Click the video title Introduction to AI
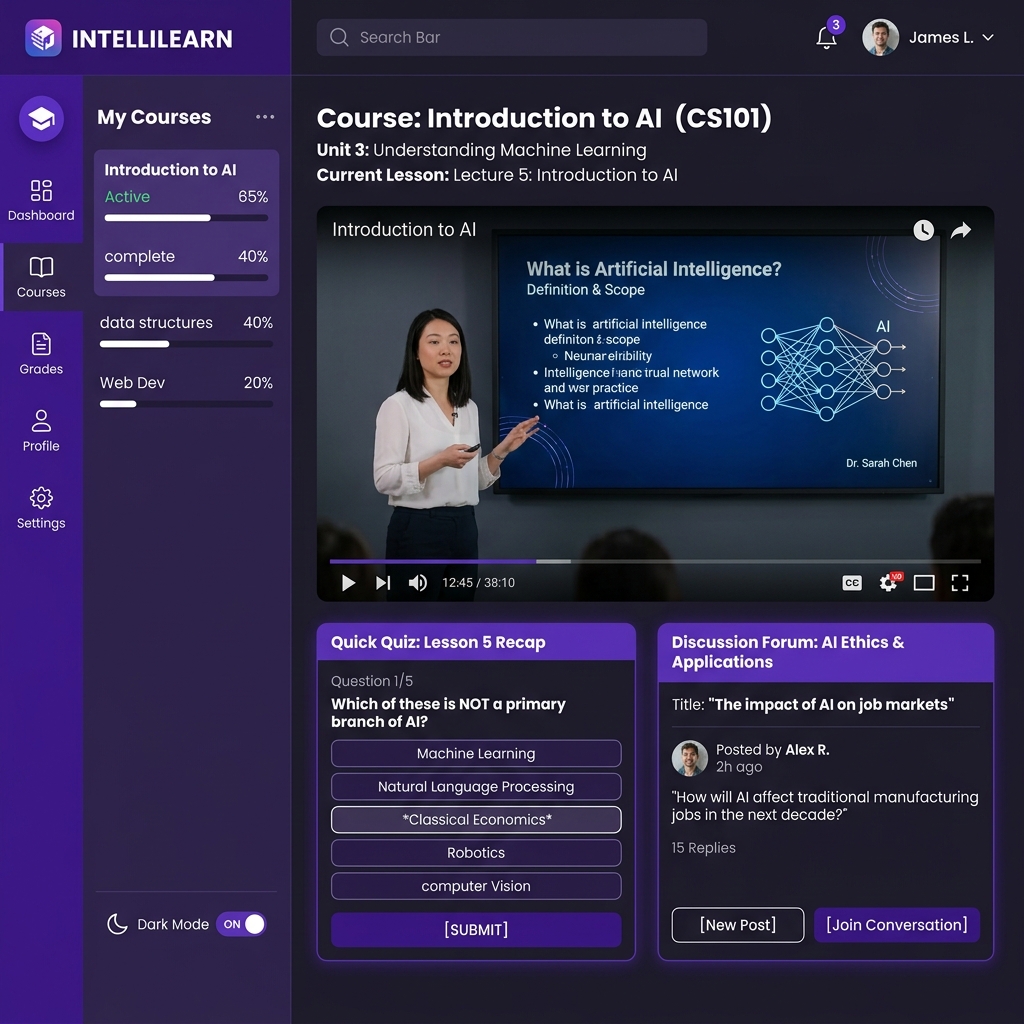 pyautogui.click(x=404, y=229)
